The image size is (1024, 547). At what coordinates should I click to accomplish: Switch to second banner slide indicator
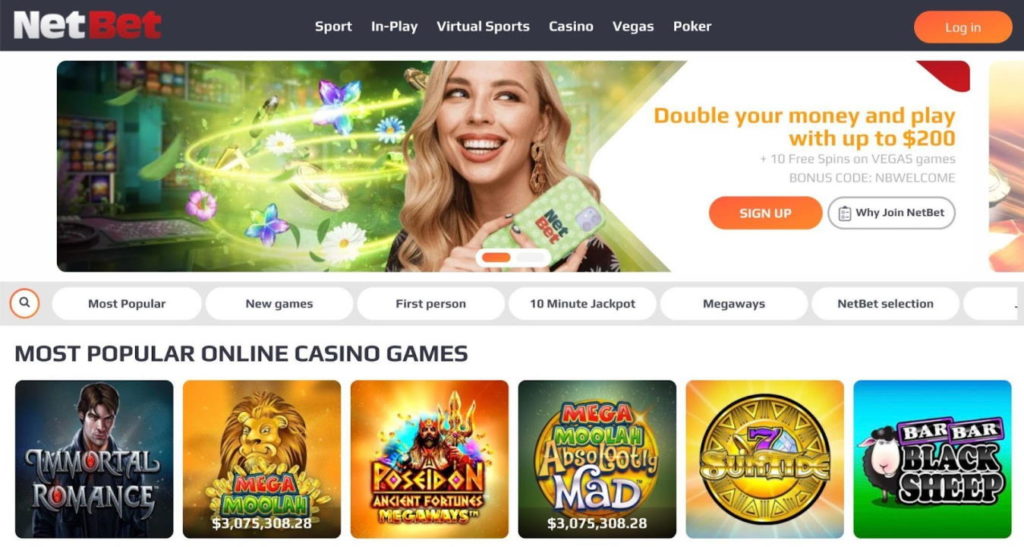[530, 258]
